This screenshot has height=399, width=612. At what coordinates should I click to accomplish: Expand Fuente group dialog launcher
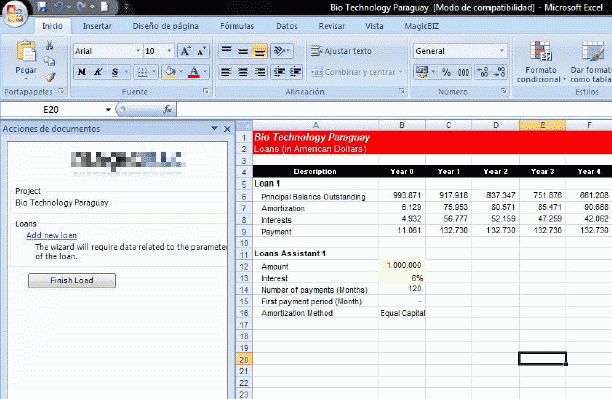click(206, 91)
